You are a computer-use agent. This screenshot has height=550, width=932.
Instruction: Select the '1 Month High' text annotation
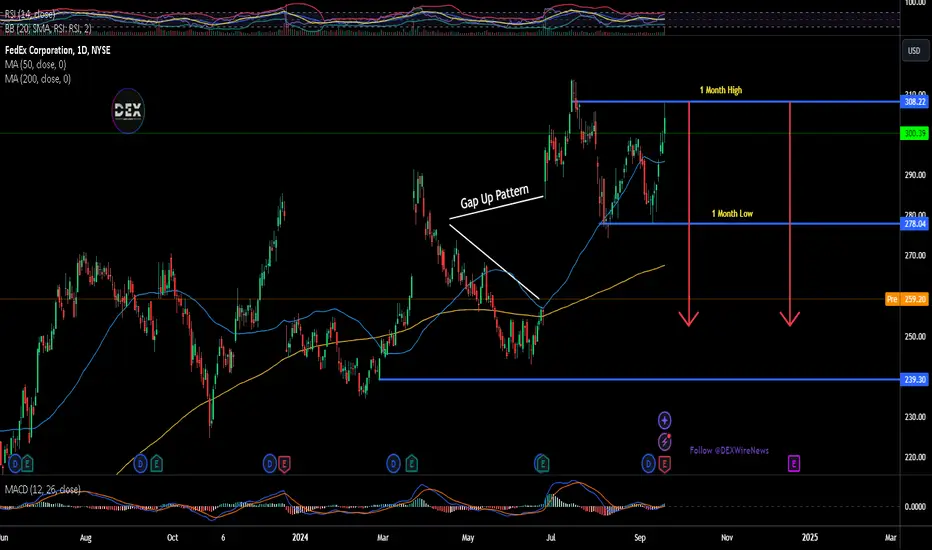720,90
